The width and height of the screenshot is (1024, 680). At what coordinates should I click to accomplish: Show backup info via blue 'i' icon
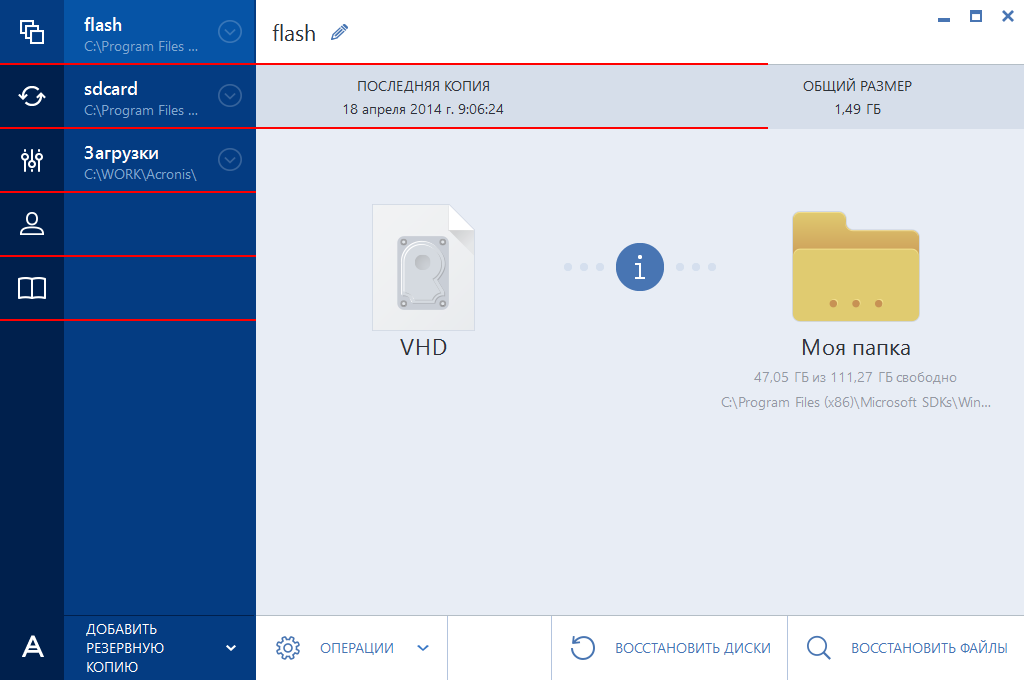coord(640,267)
